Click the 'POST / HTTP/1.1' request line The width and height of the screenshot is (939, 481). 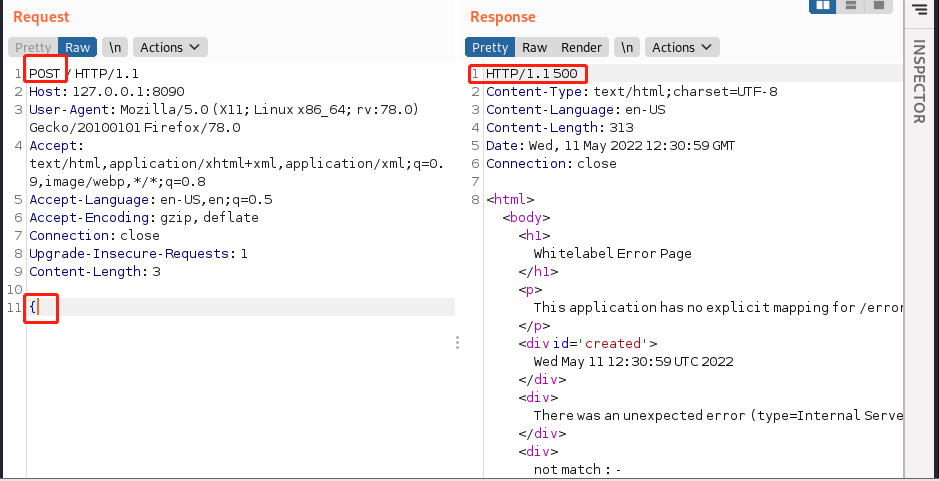click(x=84, y=74)
